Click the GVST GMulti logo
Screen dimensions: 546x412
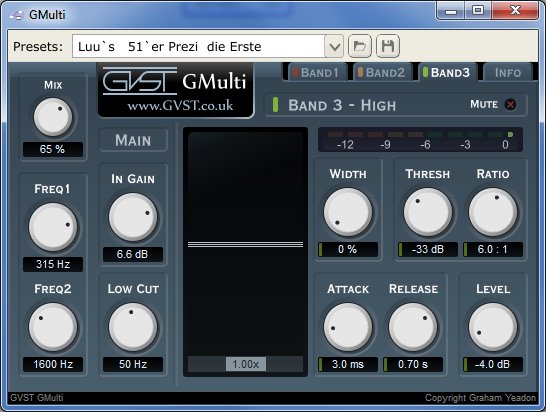(x=176, y=90)
